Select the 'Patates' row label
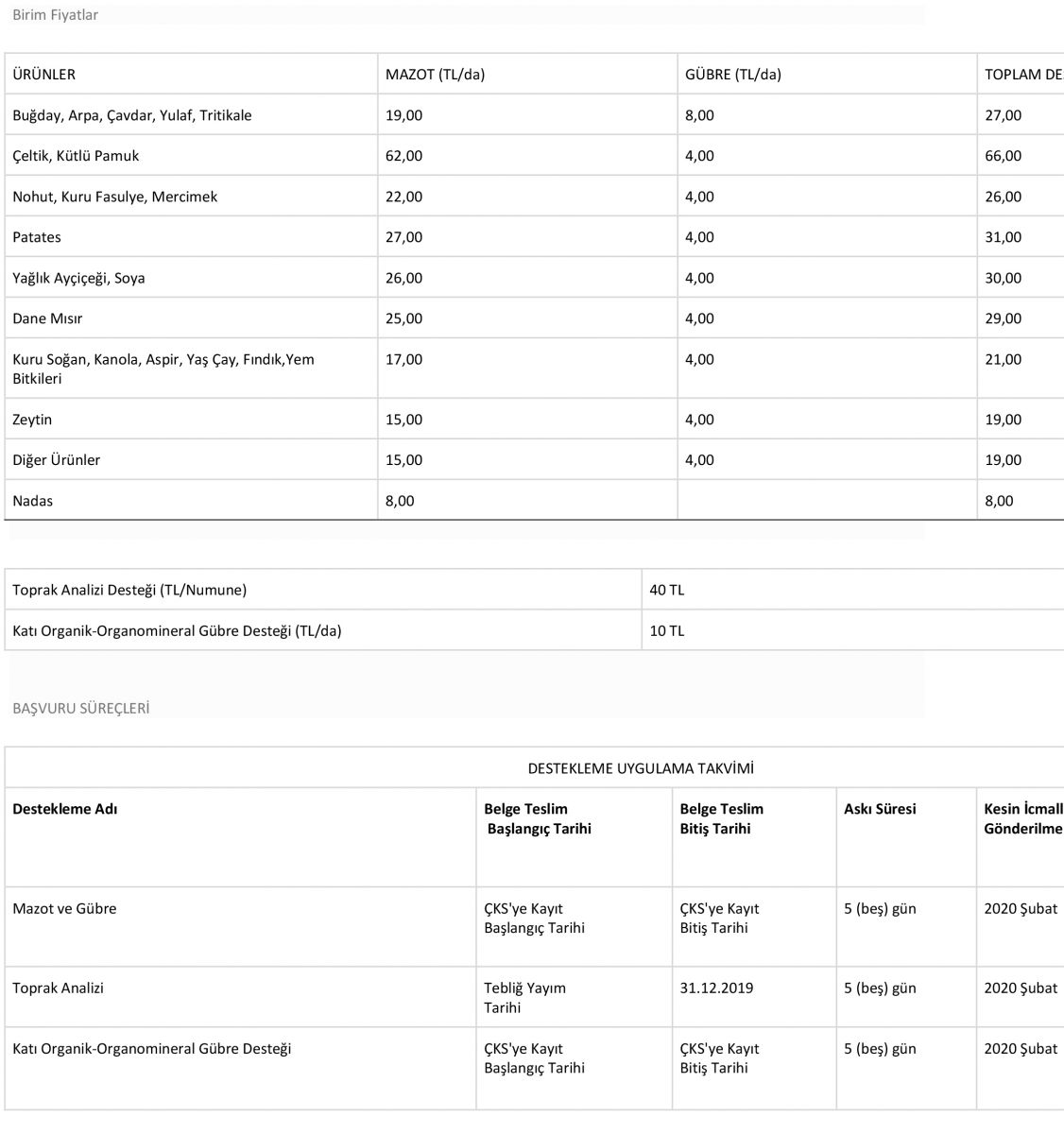Viewport: 1064px width, 1134px height. tap(37, 237)
